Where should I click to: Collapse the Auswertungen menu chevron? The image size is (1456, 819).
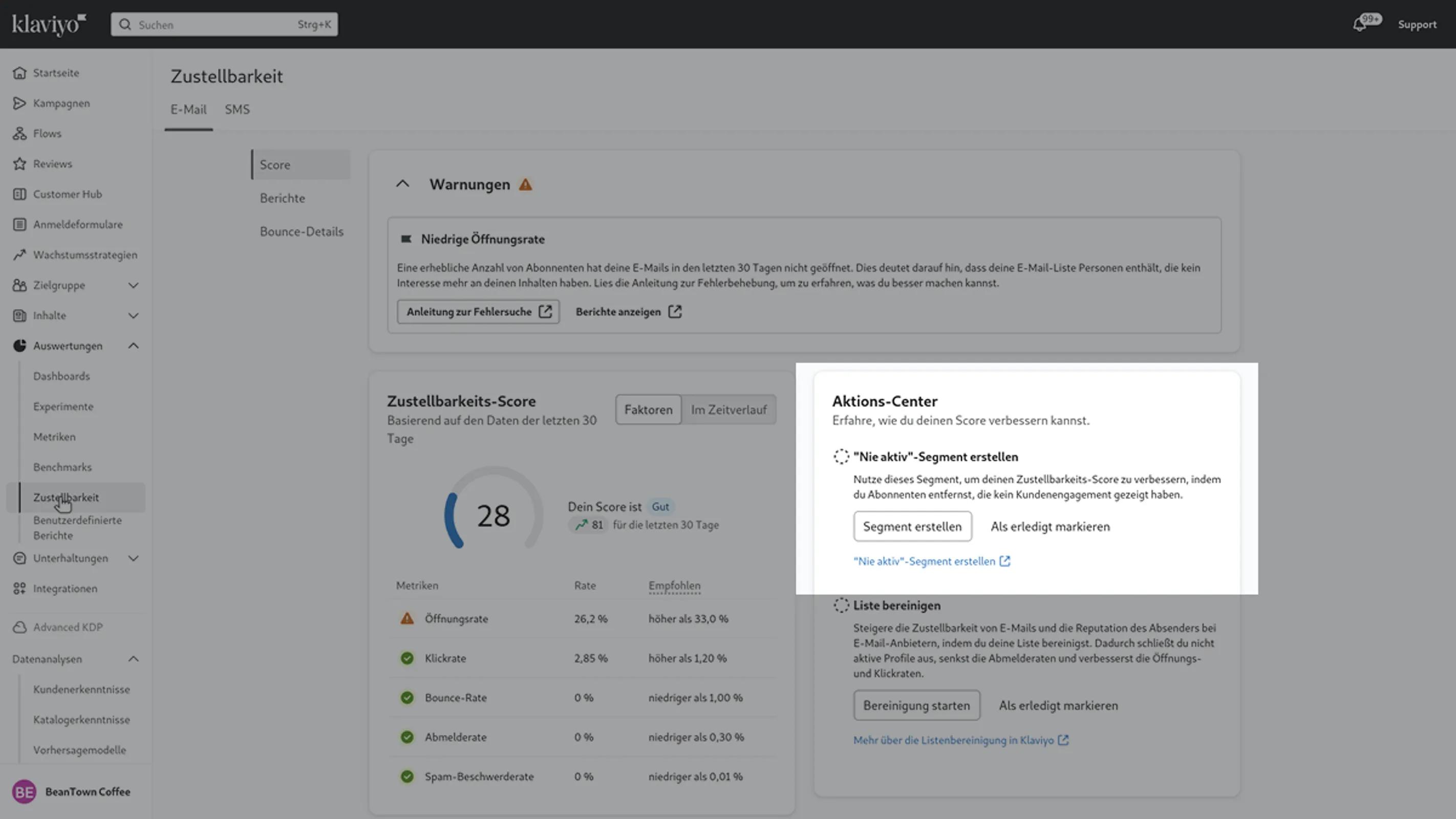(x=134, y=346)
